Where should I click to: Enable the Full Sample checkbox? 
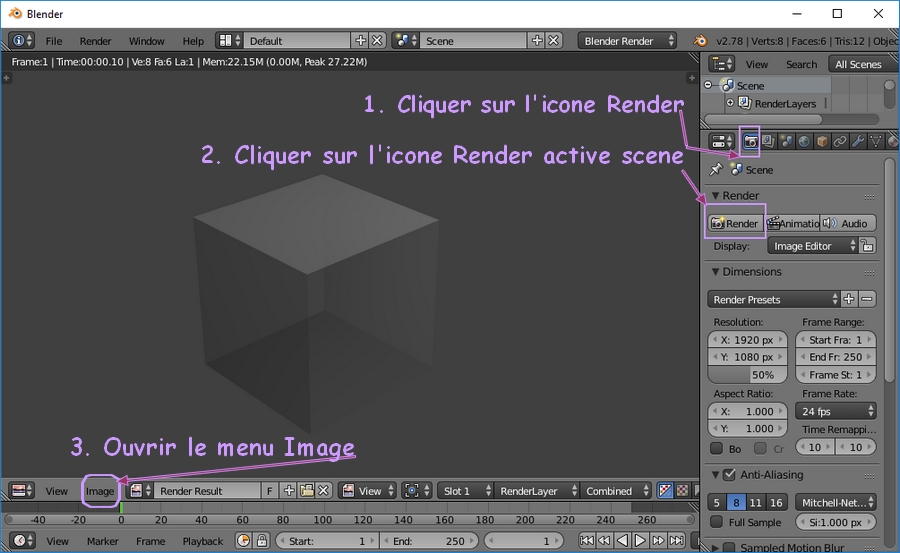716,523
